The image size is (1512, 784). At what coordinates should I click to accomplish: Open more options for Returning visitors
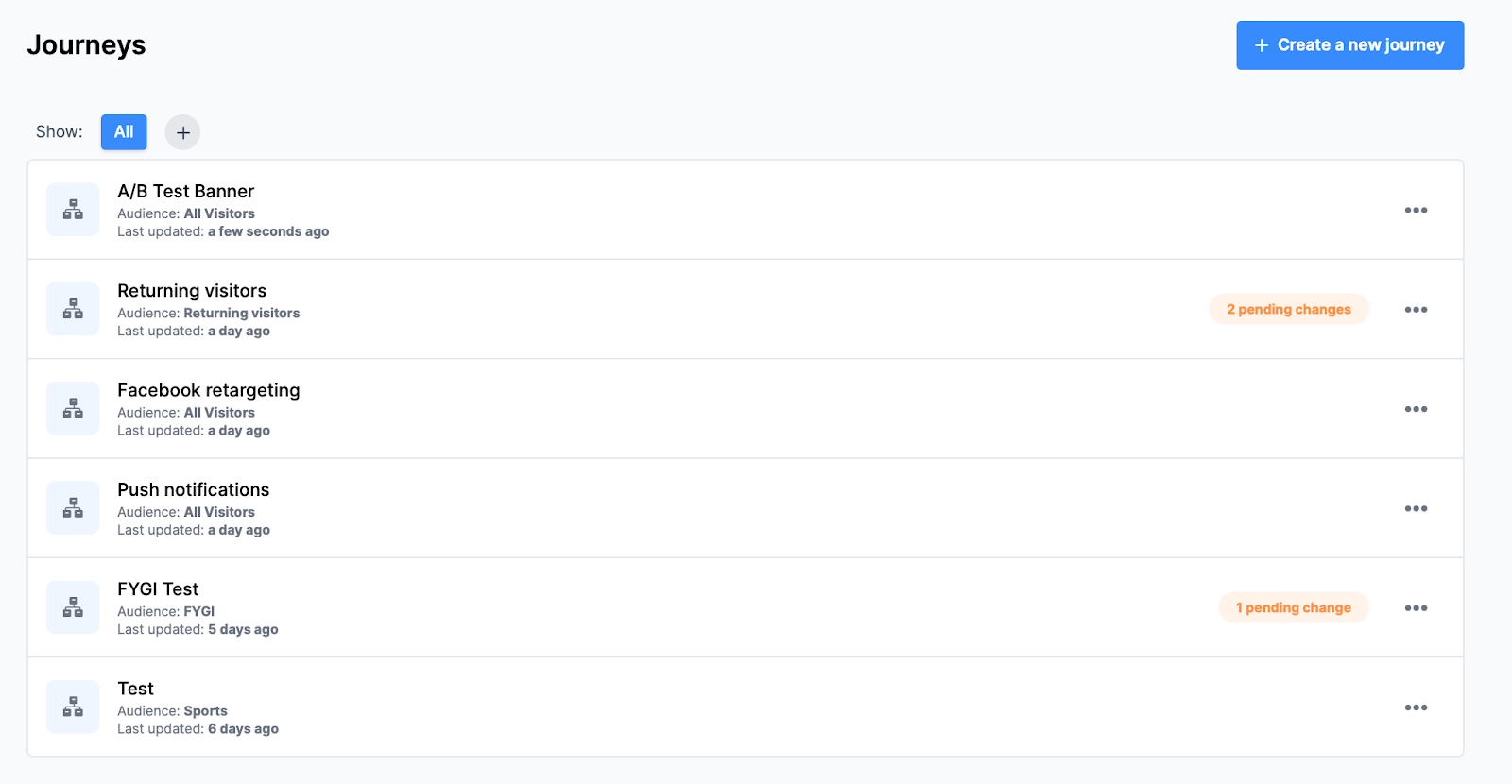click(x=1416, y=310)
